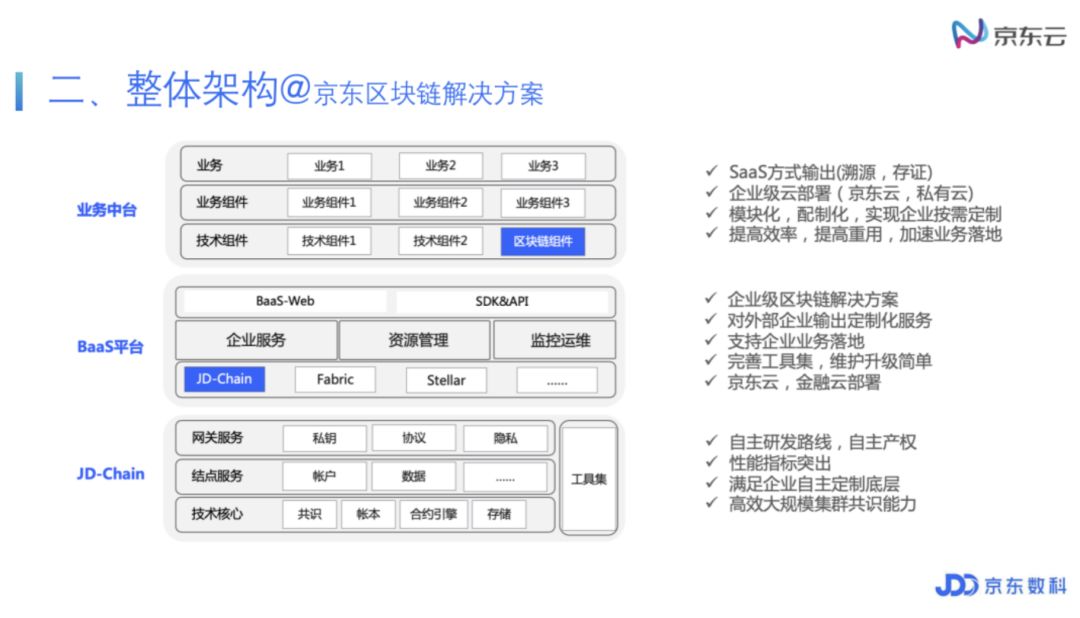The width and height of the screenshot is (1080, 618).
Task: Select the 帐本 box
Action: pos(368,514)
